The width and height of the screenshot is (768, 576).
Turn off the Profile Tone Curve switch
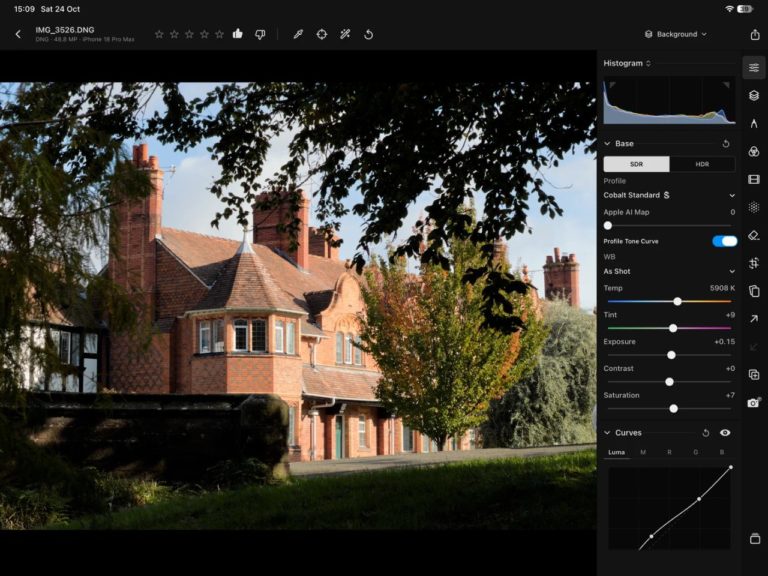(x=724, y=241)
